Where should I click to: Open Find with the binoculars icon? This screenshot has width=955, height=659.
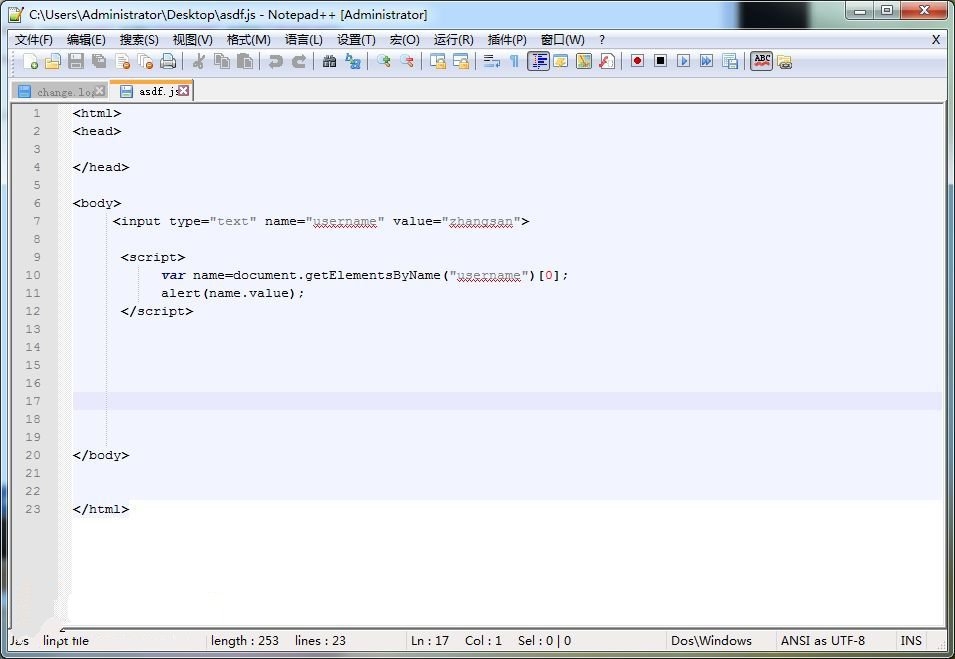click(329, 61)
